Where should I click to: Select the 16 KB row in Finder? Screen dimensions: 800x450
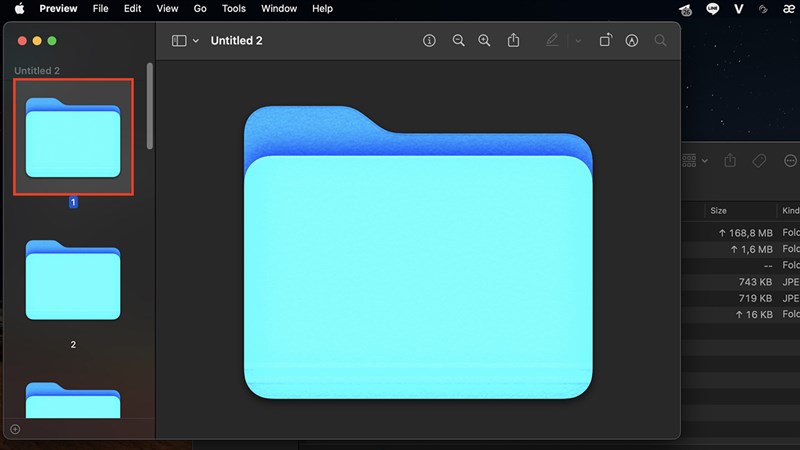(x=741, y=314)
